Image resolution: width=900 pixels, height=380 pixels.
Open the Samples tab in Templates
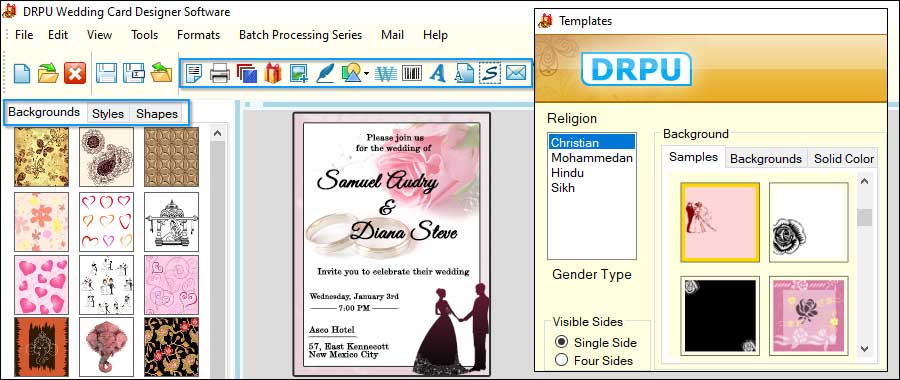693,157
